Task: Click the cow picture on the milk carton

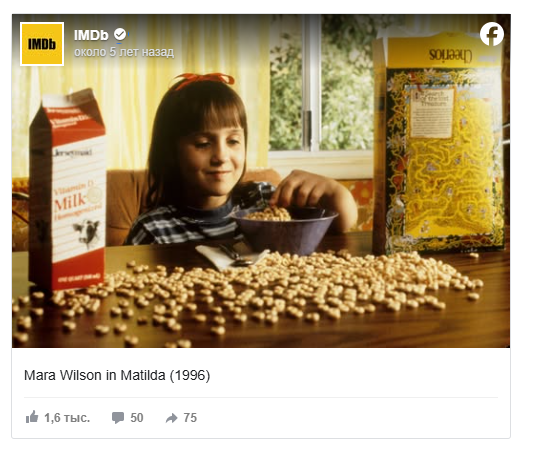Action: 87,232
